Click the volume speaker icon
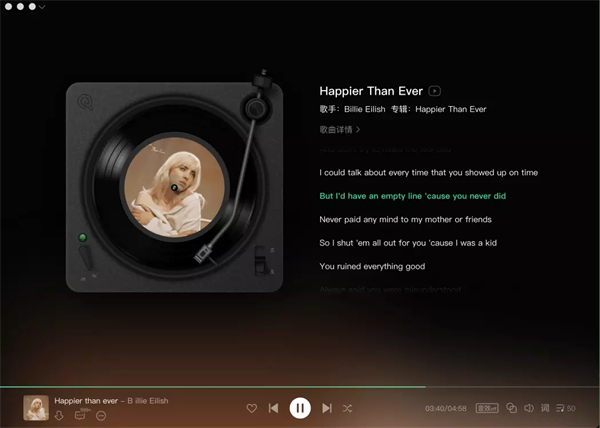 (528, 408)
